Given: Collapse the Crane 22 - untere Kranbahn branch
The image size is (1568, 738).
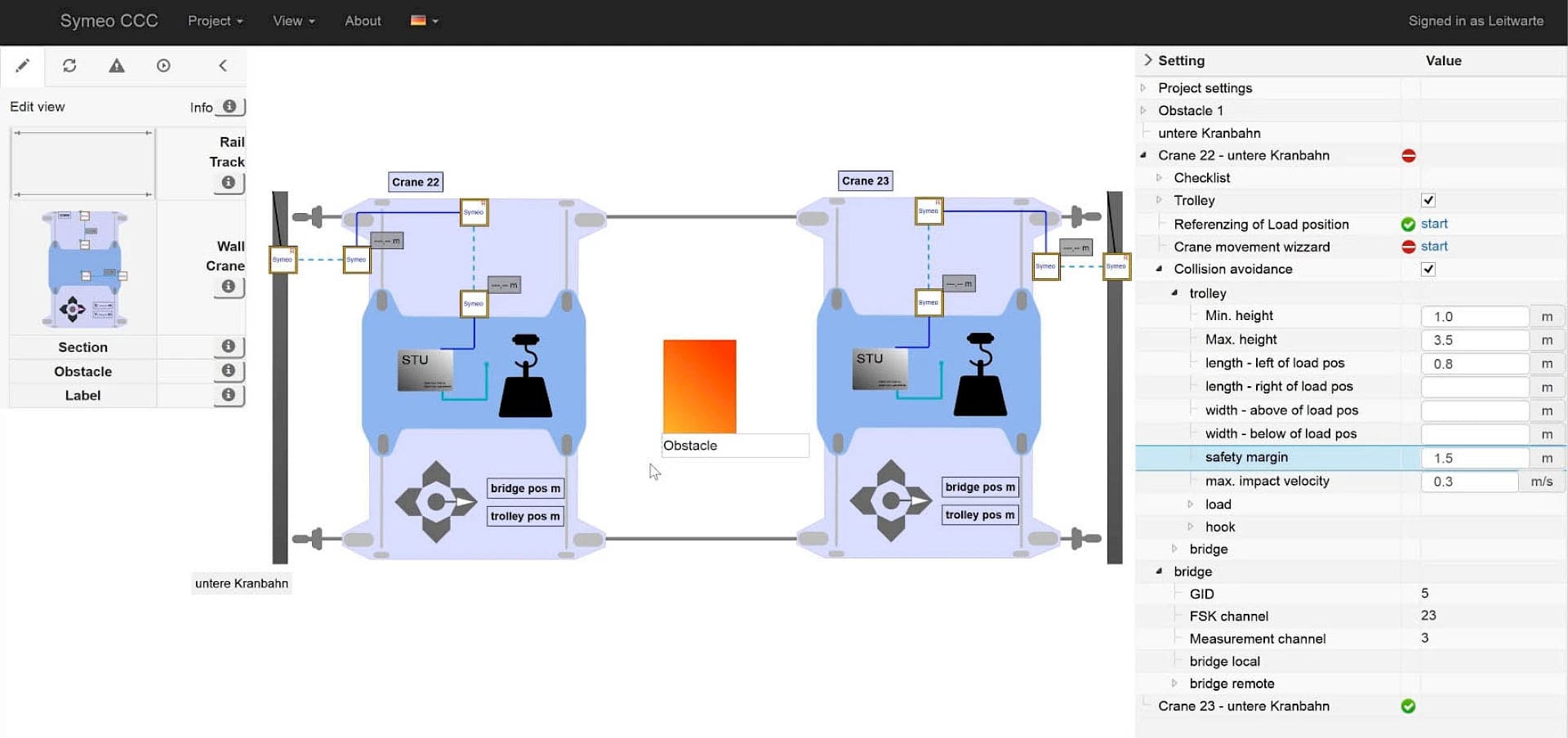Looking at the screenshot, I should click(x=1144, y=155).
